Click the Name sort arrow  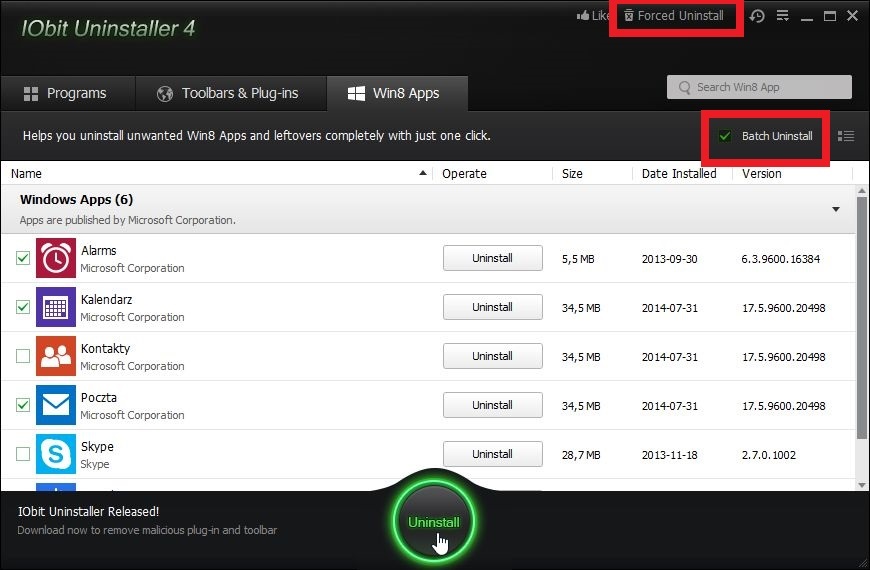(x=423, y=173)
